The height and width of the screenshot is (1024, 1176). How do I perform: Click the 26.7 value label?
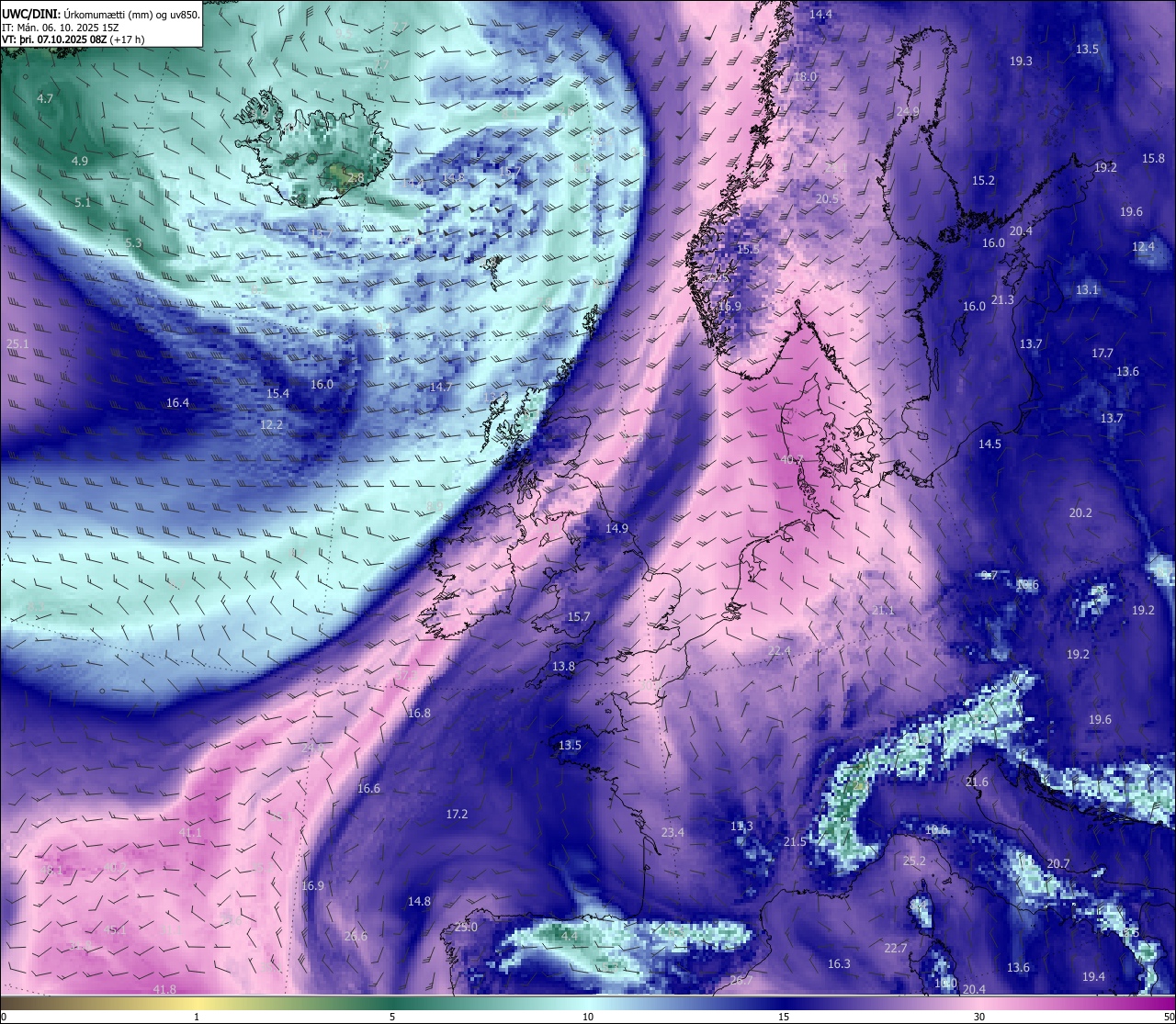pos(741,980)
